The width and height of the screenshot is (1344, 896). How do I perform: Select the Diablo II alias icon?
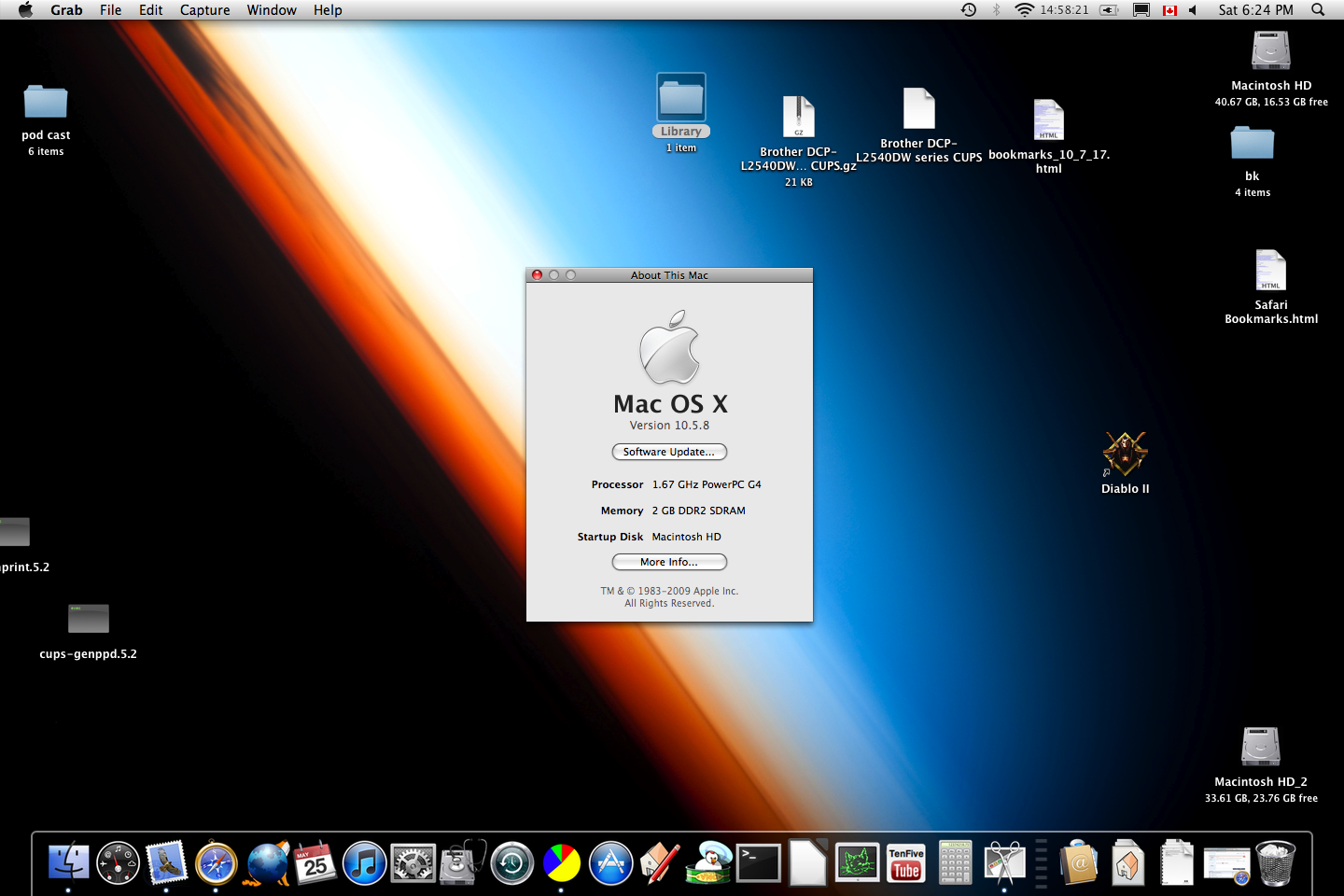coord(1125,455)
